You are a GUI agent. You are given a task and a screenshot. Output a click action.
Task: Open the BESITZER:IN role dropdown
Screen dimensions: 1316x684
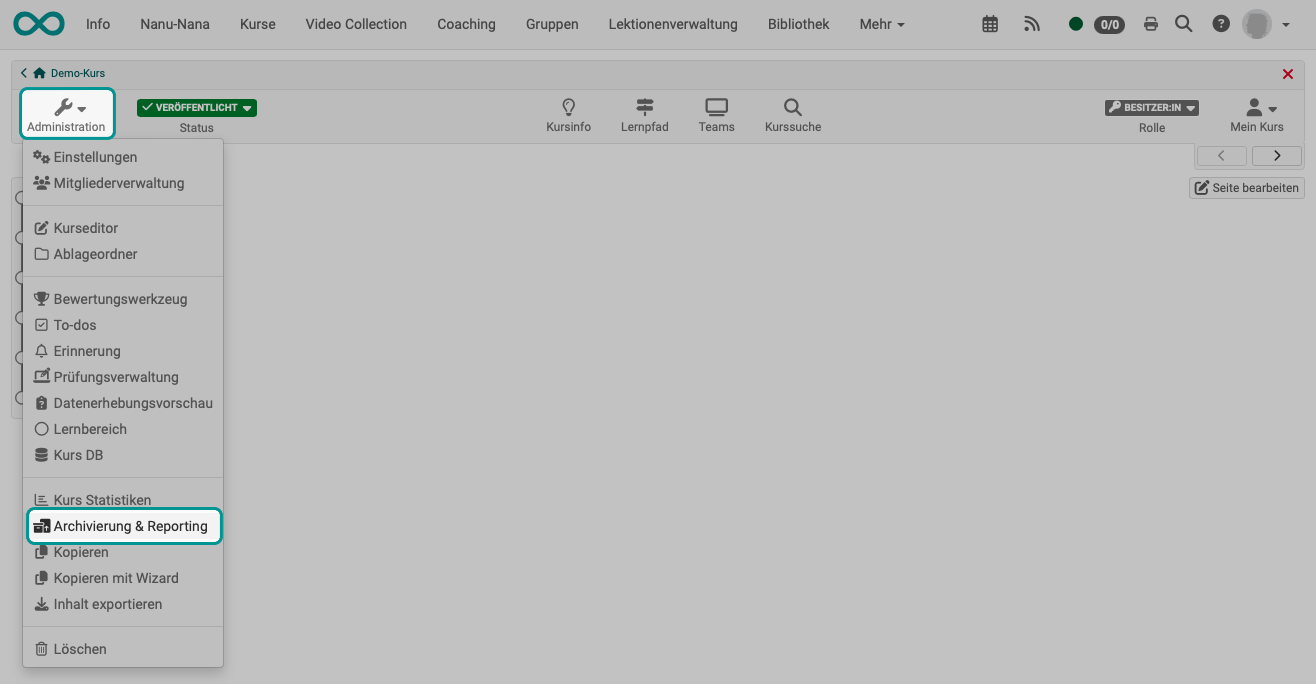pyautogui.click(x=1151, y=107)
